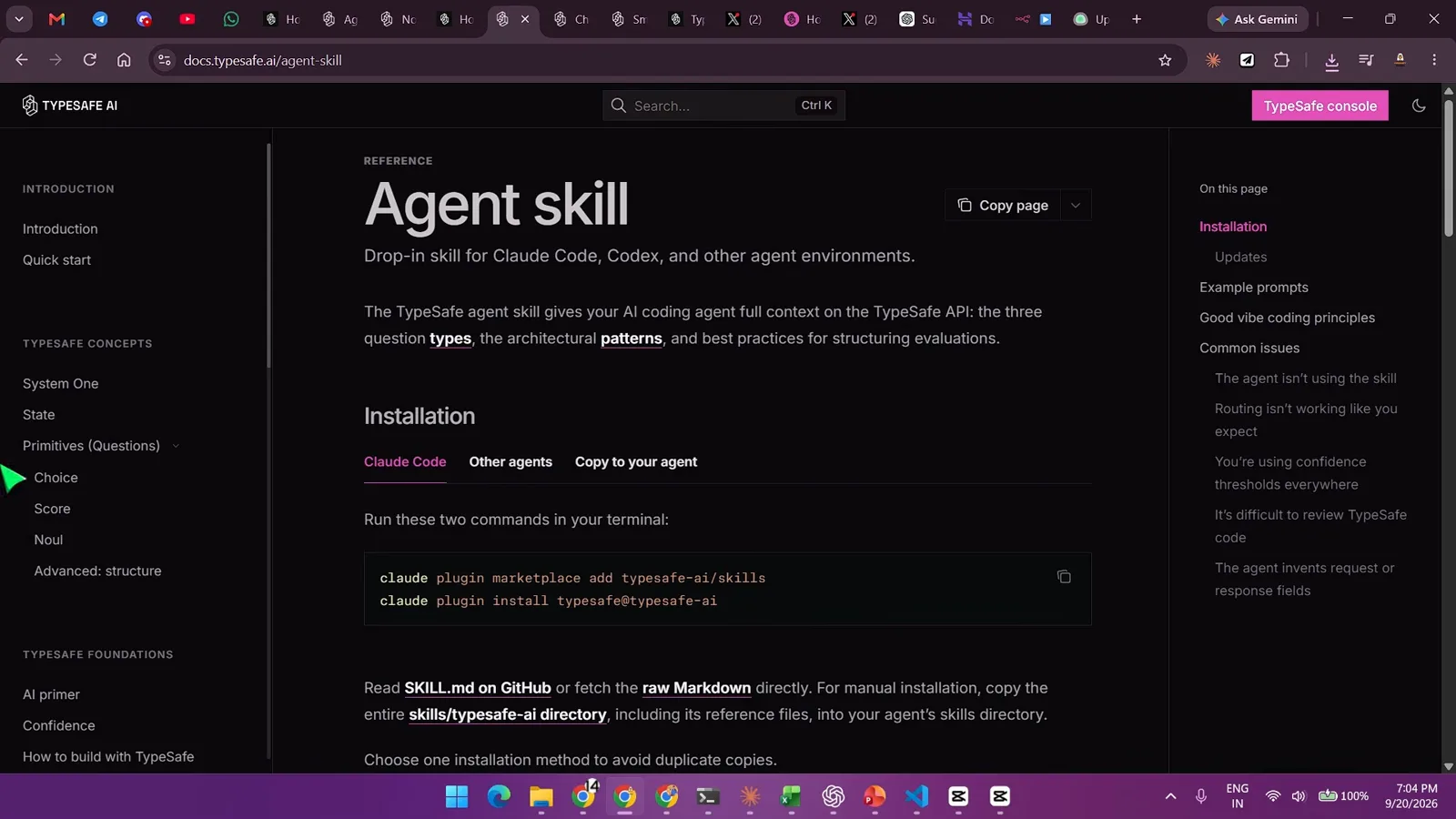Open the Choice sidebar item
Image resolution: width=1456 pixels, height=819 pixels.
tap(56, 478)
